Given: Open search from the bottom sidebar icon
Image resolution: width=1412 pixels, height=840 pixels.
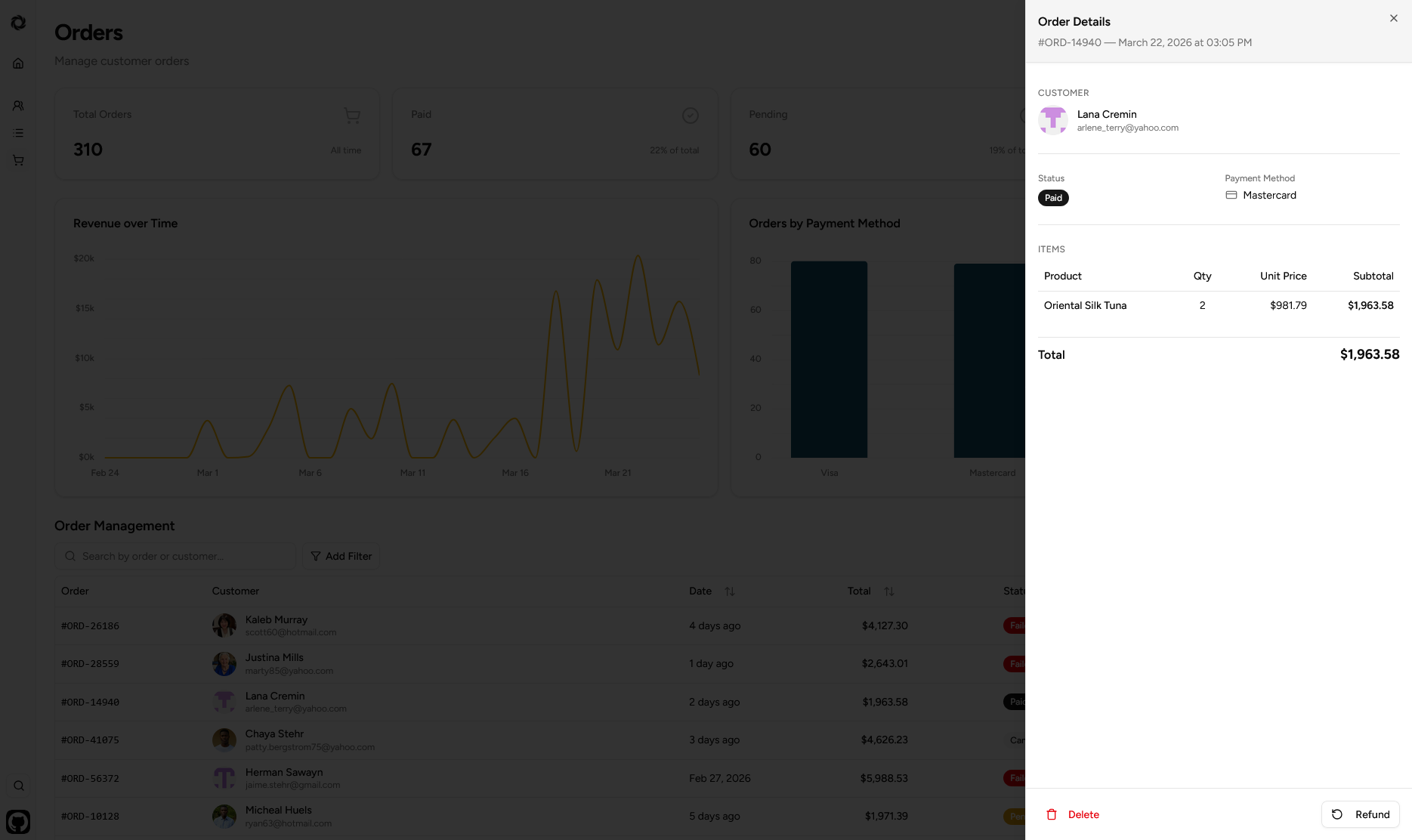Looking at the screenshot, I should click(18, 786).
